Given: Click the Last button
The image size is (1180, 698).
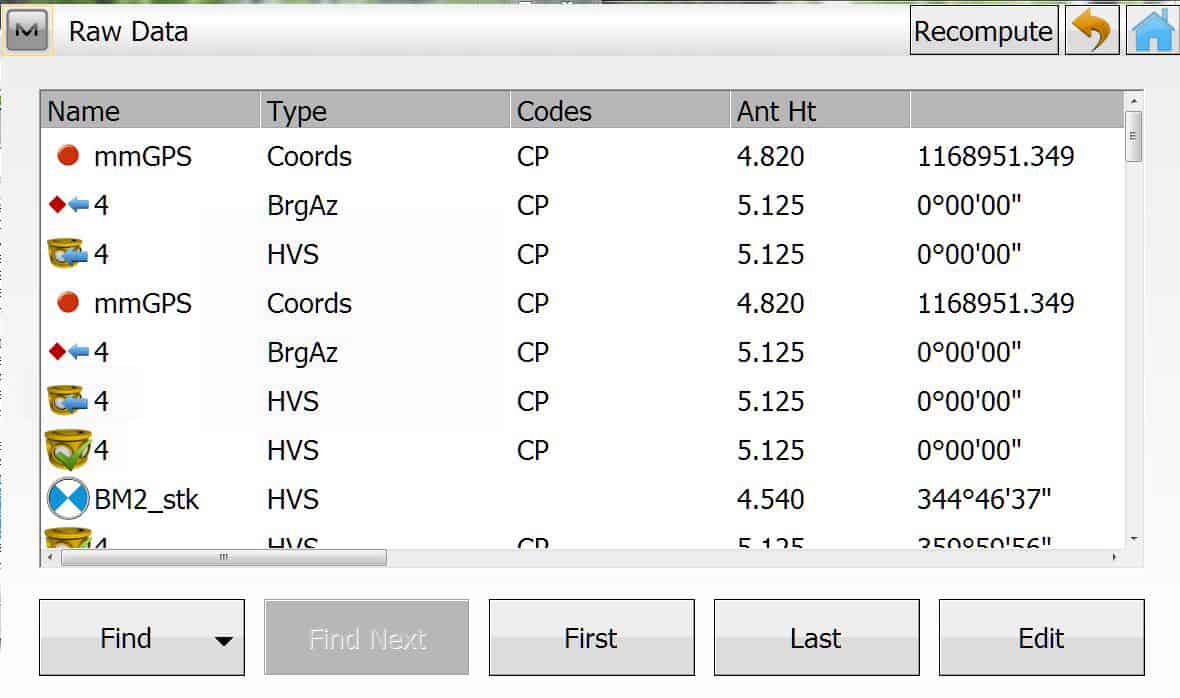Looking at the screenshot, I should click(817, 638).
